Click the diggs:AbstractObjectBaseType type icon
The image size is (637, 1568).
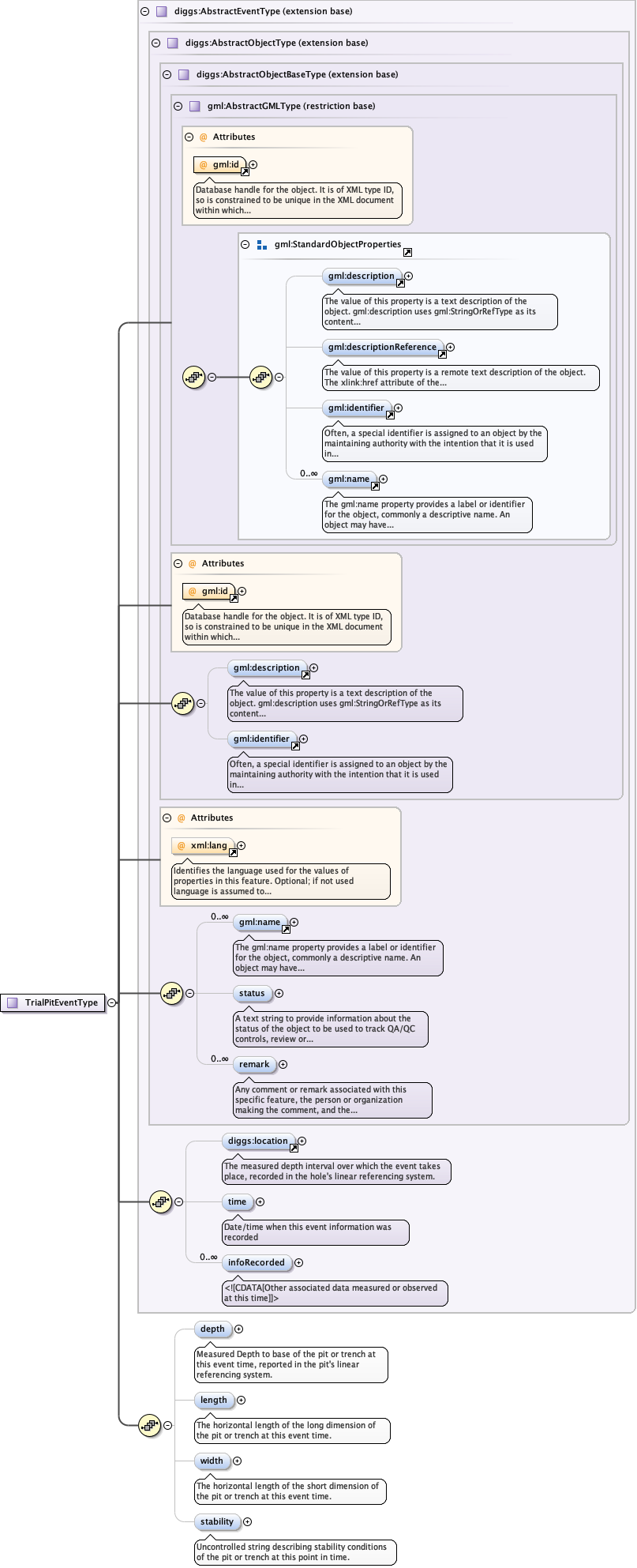[x=183, y=75]
